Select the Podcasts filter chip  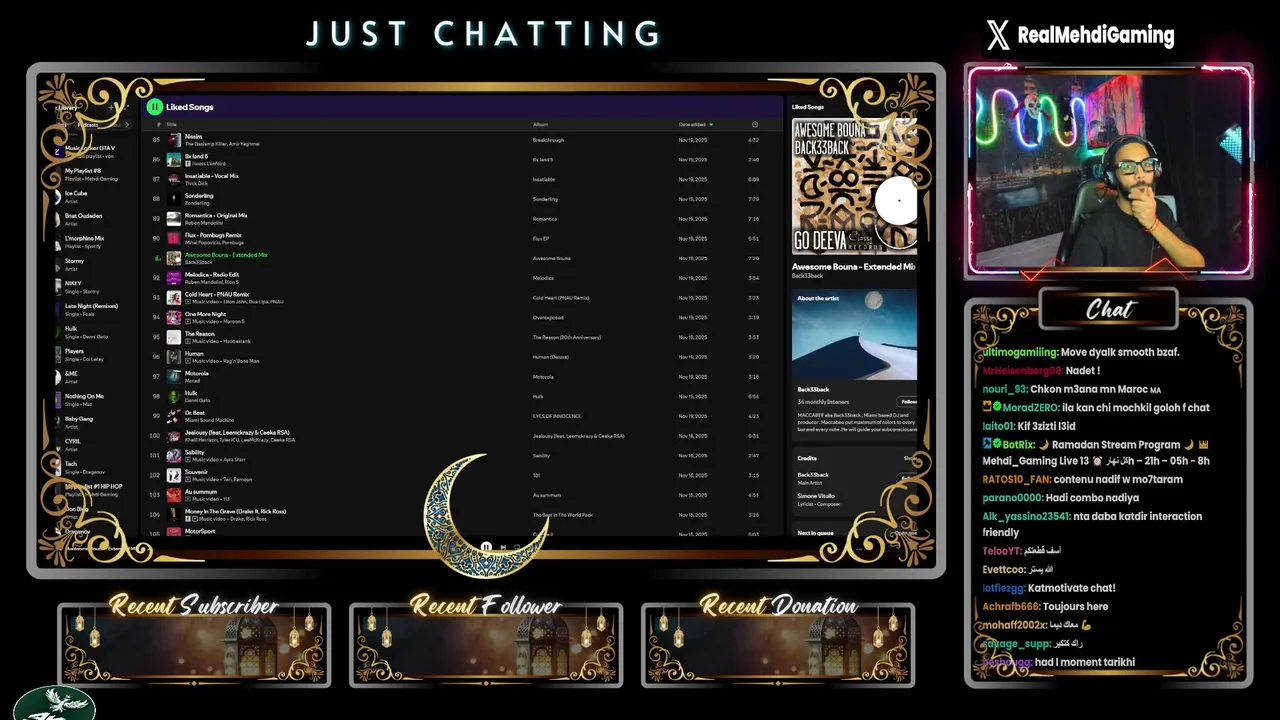tap(88, 125)
